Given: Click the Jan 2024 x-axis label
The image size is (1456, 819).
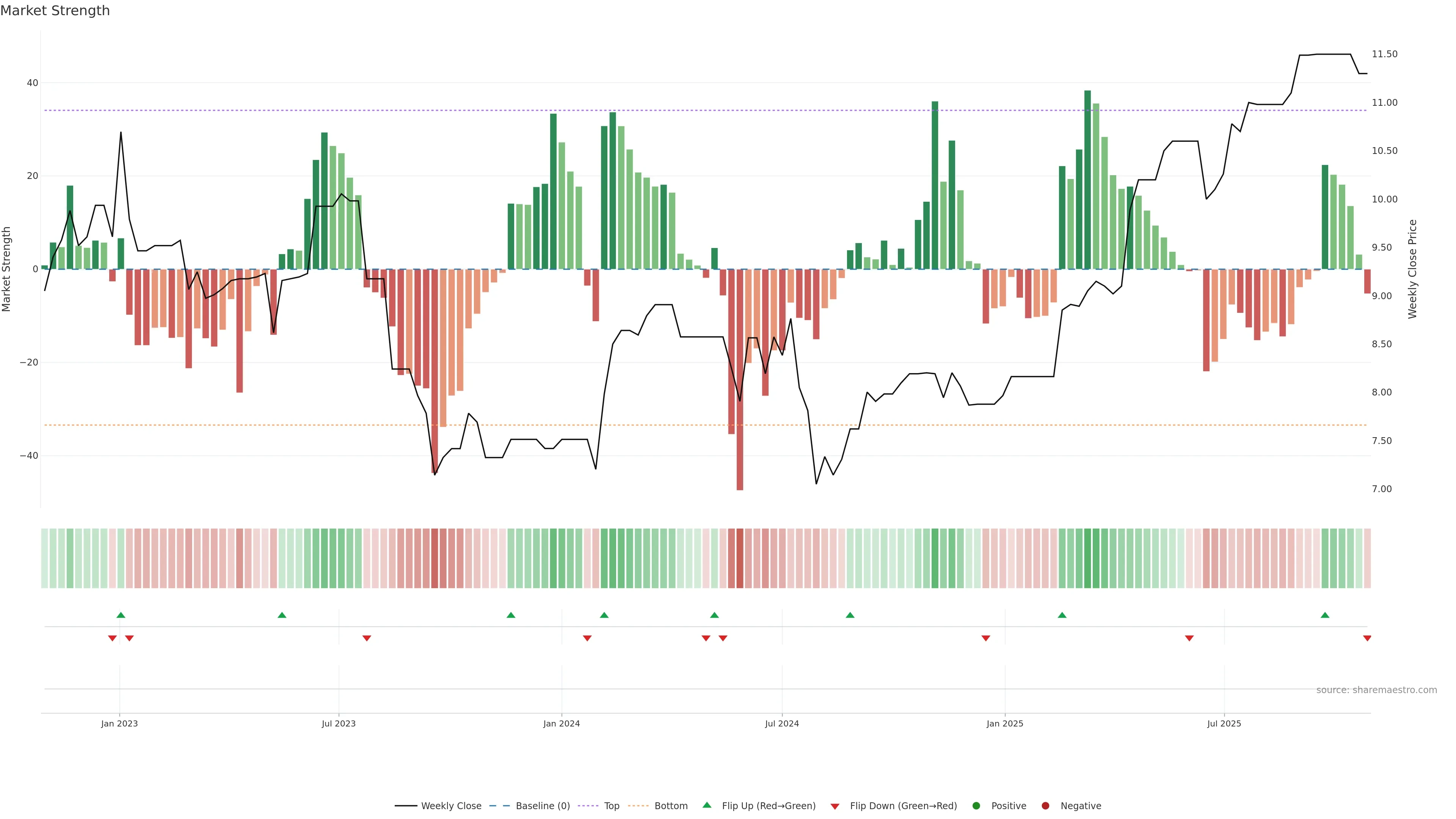Looking at the screenshot, I should click(x=561, y=723).
